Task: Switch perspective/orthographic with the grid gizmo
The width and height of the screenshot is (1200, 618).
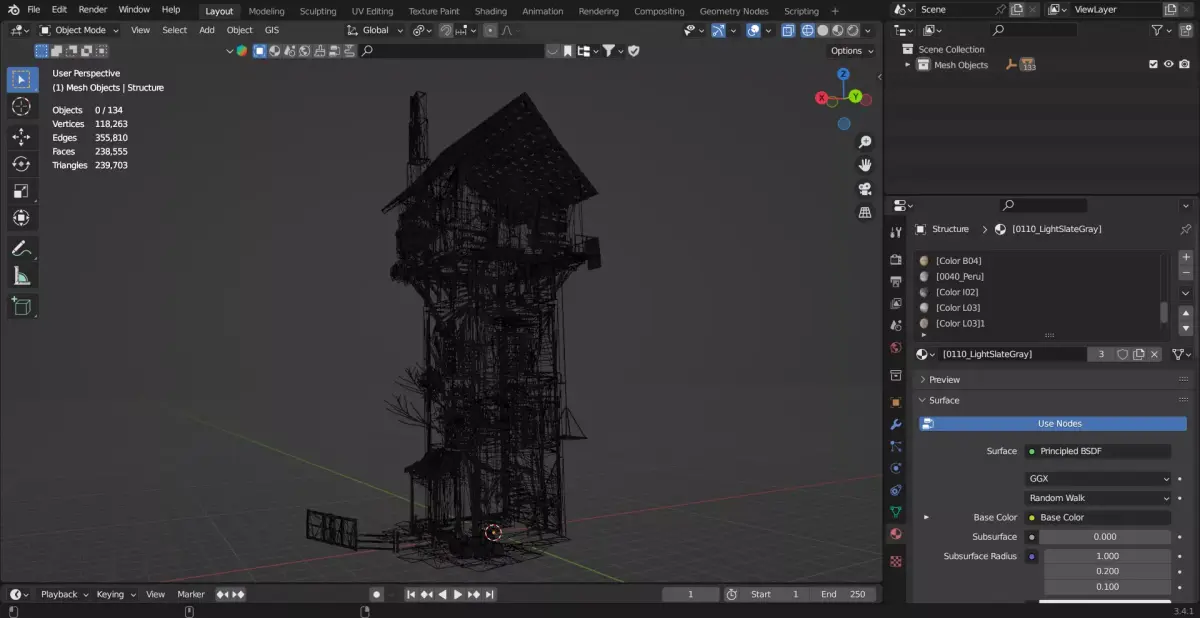Action: [865, 212]
